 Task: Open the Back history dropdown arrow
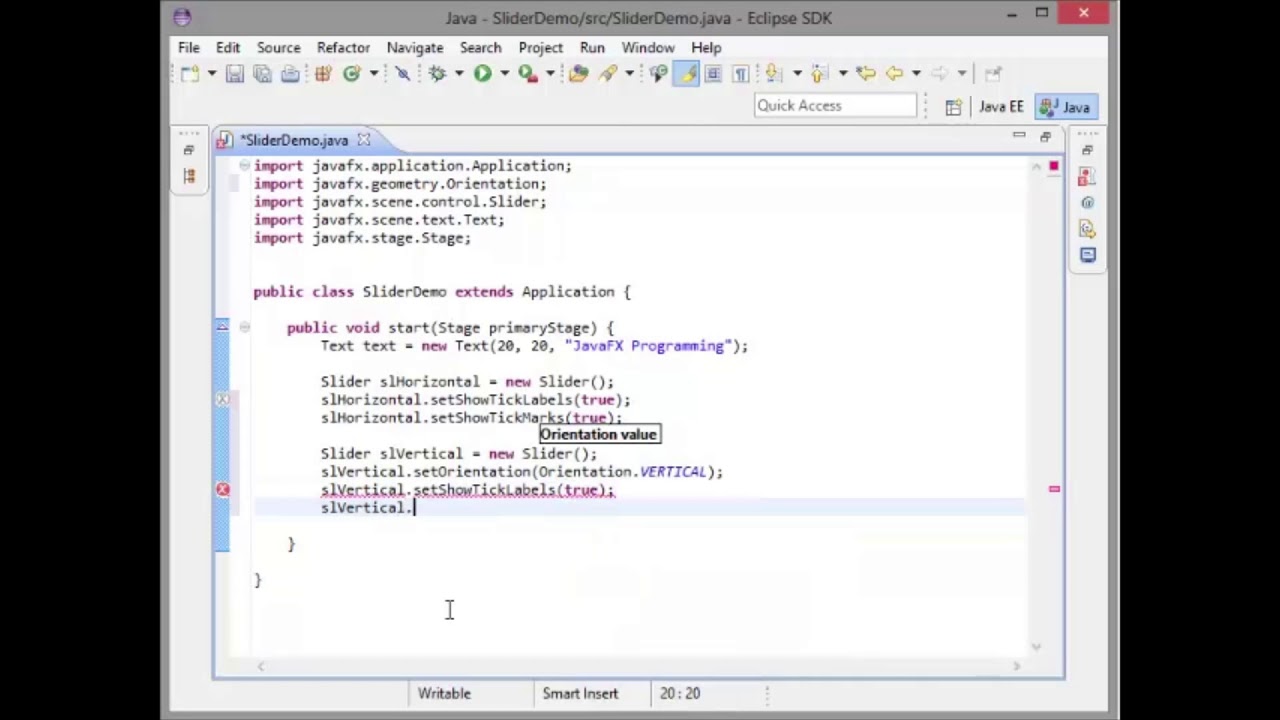915,73
